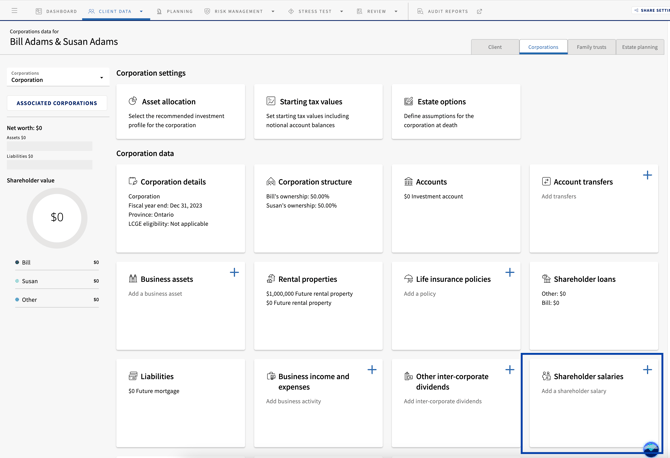Click the Planning nav icon
This screenshot has width=670, height=458.
point(159,11)
